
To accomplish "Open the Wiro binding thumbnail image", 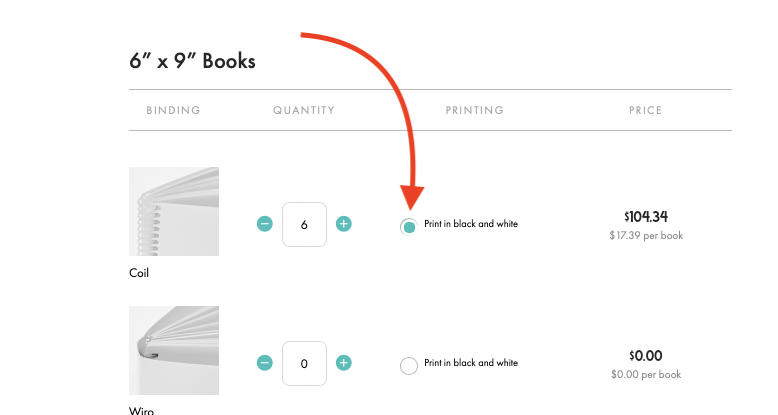I will pos(174,350).
